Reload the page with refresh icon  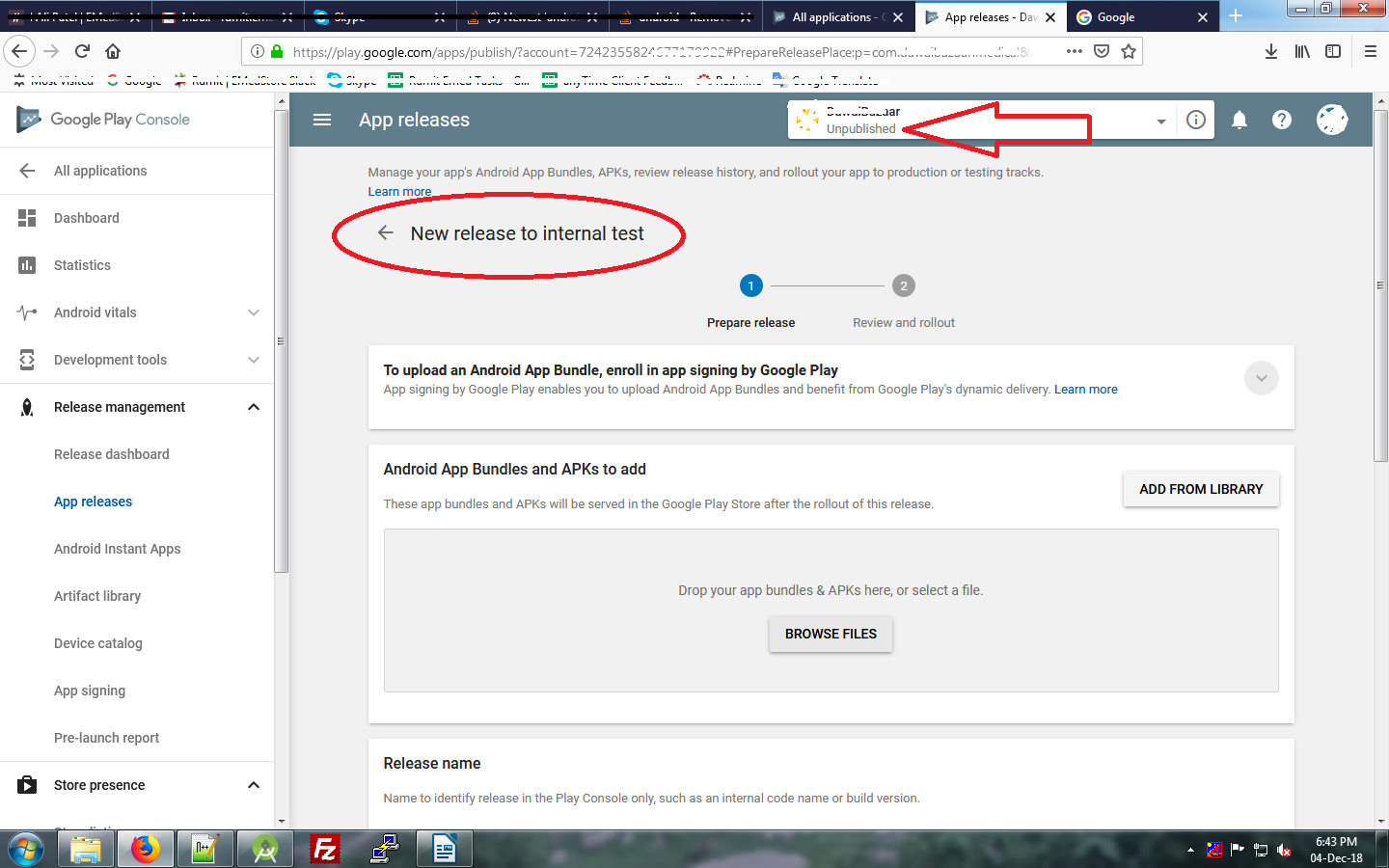[82, 51]
